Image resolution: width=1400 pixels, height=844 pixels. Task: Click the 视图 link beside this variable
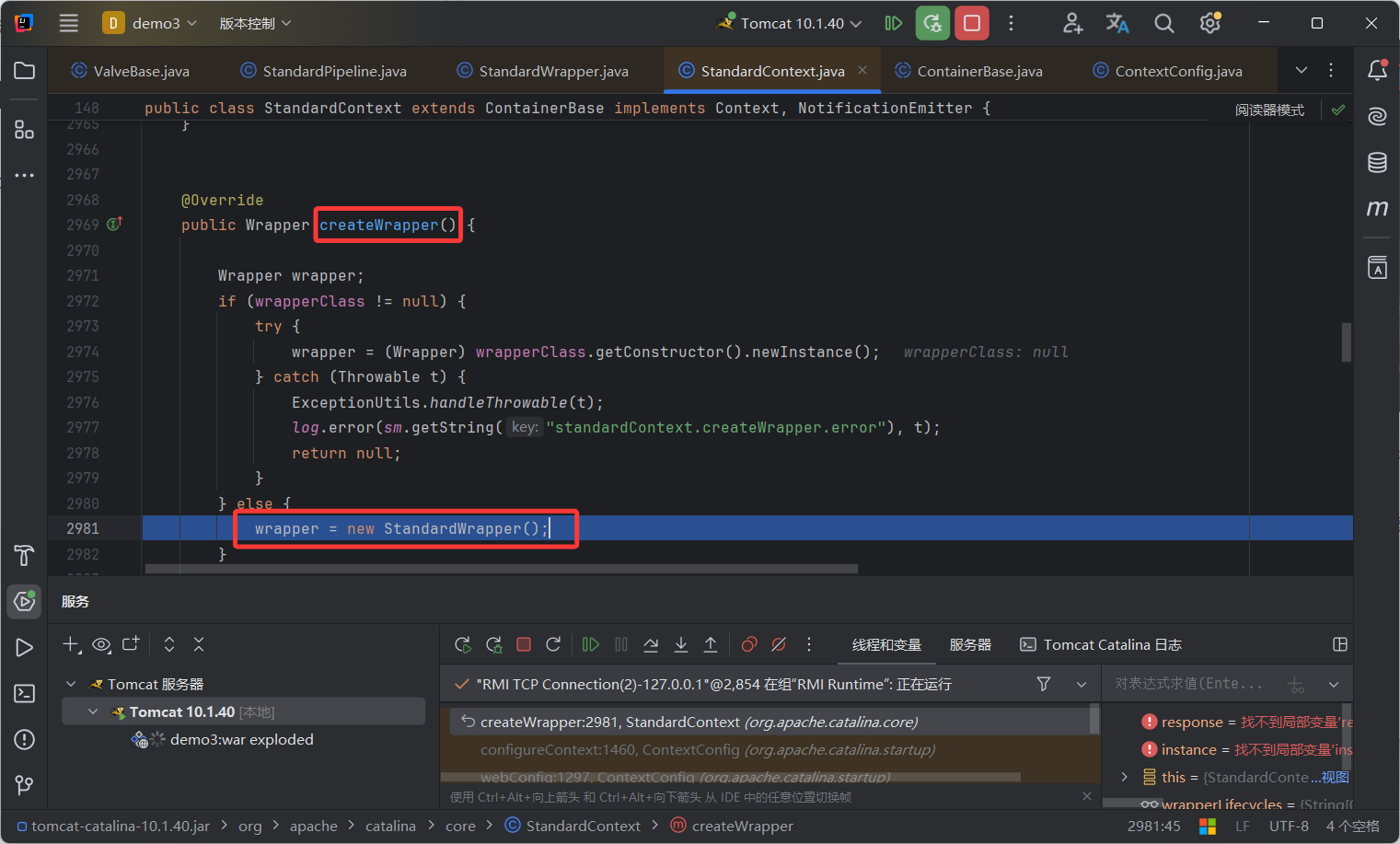1335,777
